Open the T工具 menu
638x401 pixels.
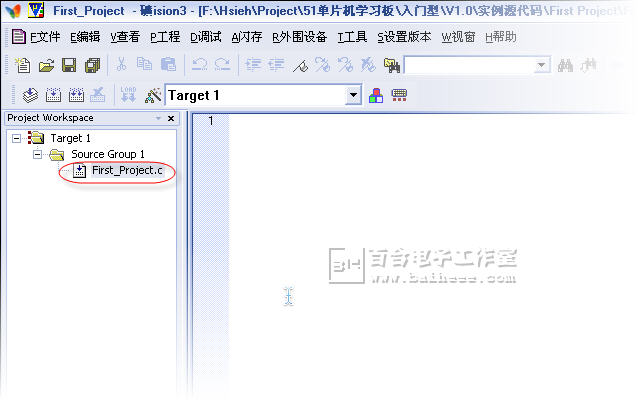coord(352,37)
